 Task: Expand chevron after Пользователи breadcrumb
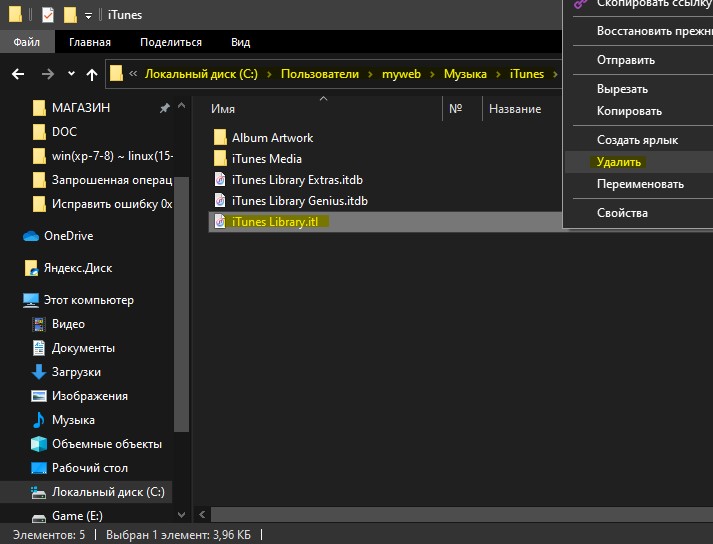point(370,74)
